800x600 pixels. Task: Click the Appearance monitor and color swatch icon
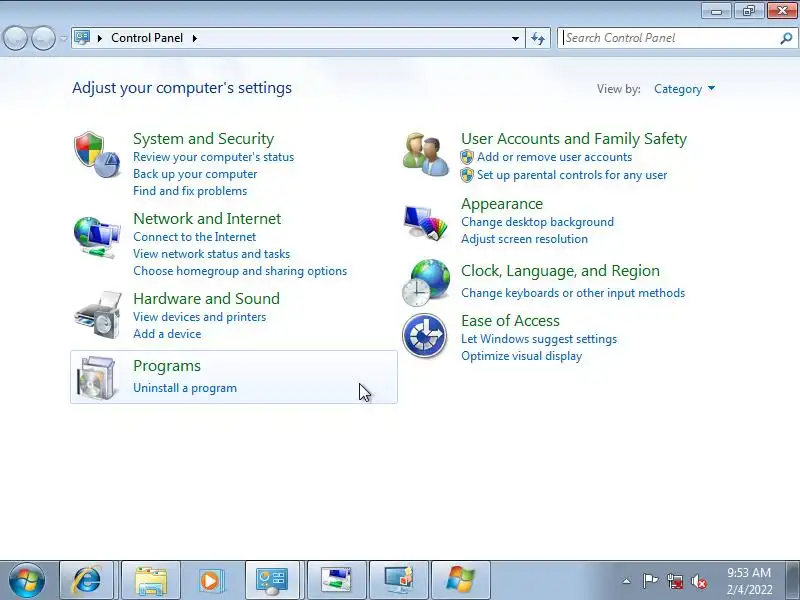pos(425,222)
